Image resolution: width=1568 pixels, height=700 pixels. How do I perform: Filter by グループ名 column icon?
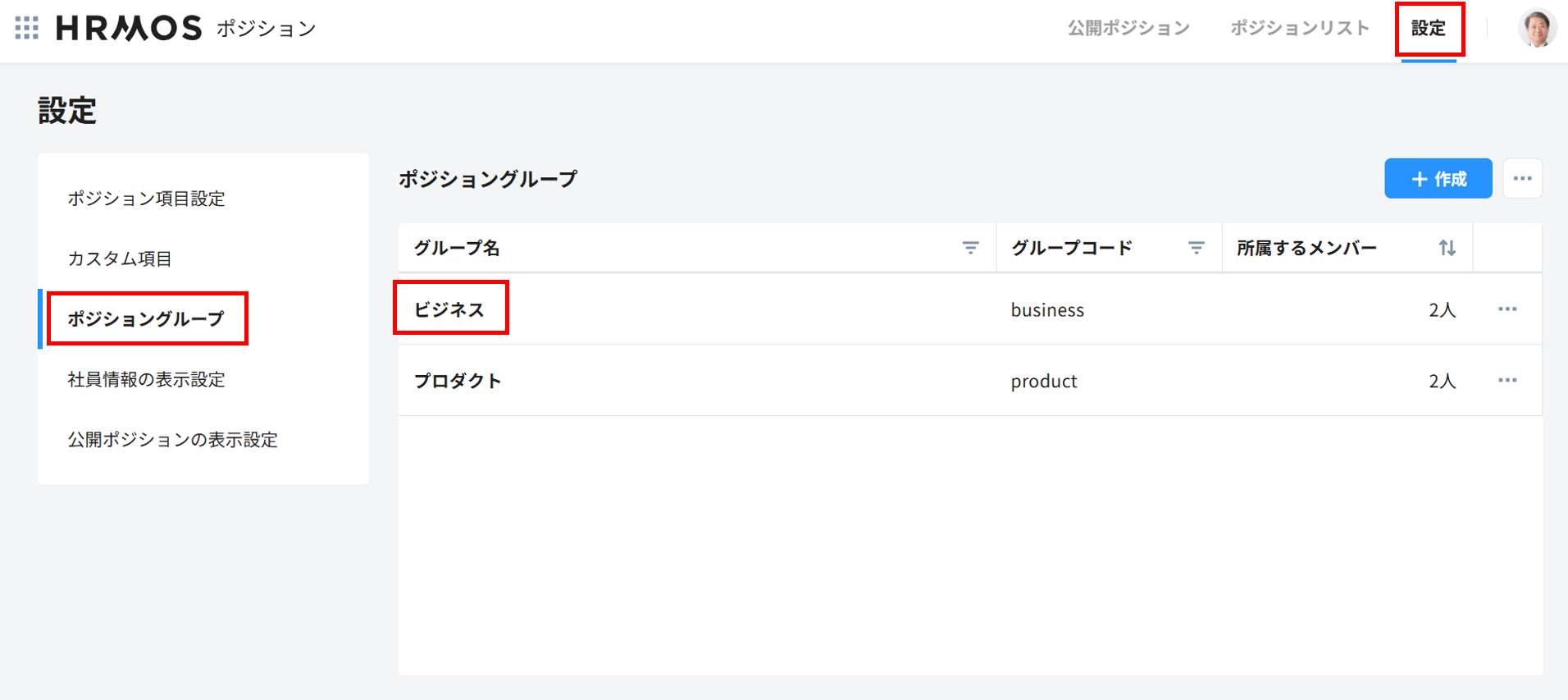tap(970, 248)
